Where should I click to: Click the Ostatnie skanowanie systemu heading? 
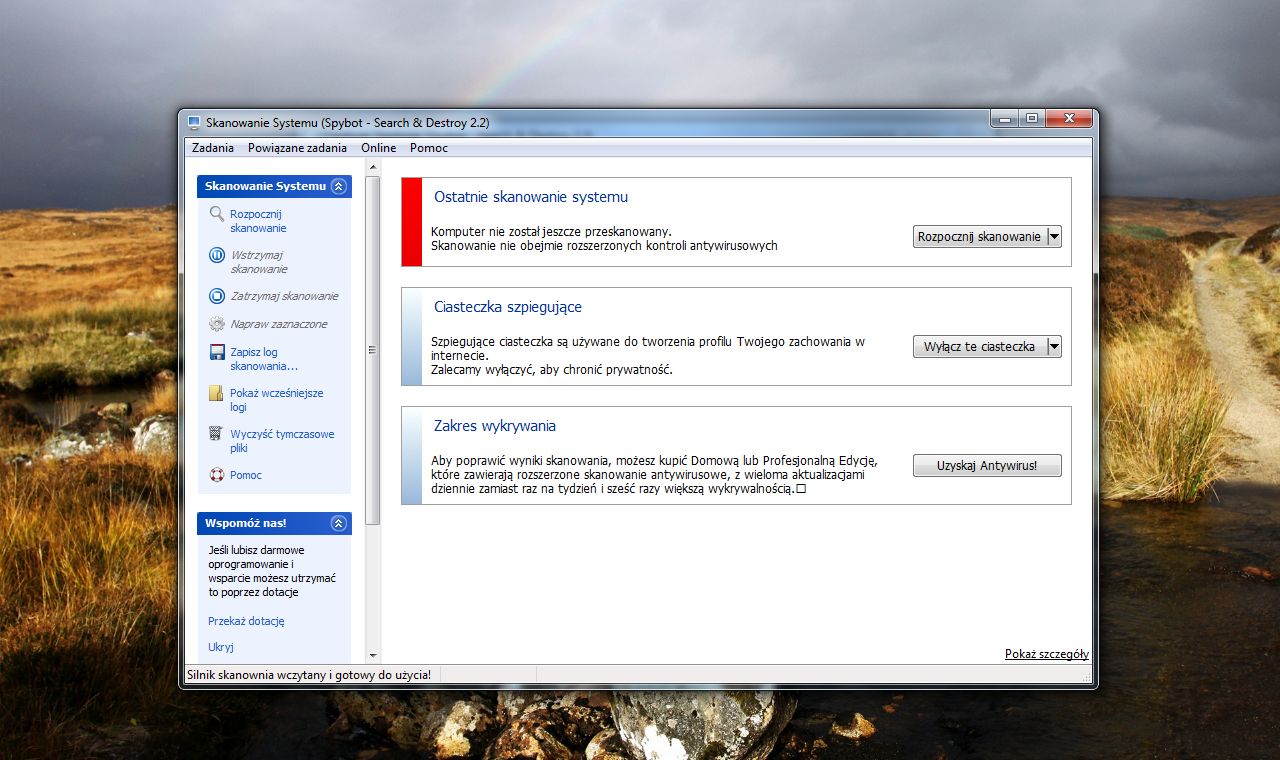pyautogui.click(x=531, y=197)
